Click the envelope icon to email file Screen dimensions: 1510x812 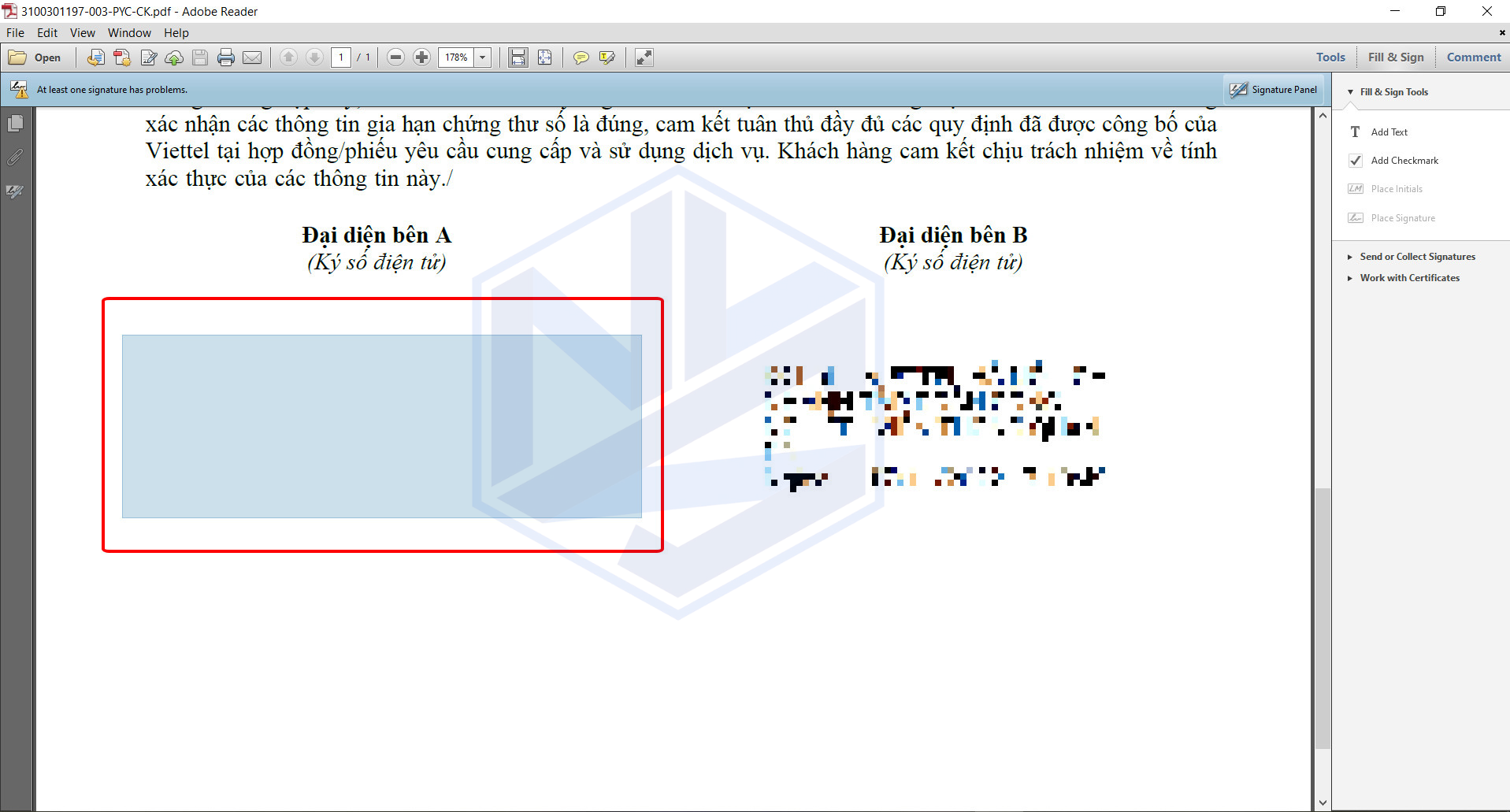point(252,57)
